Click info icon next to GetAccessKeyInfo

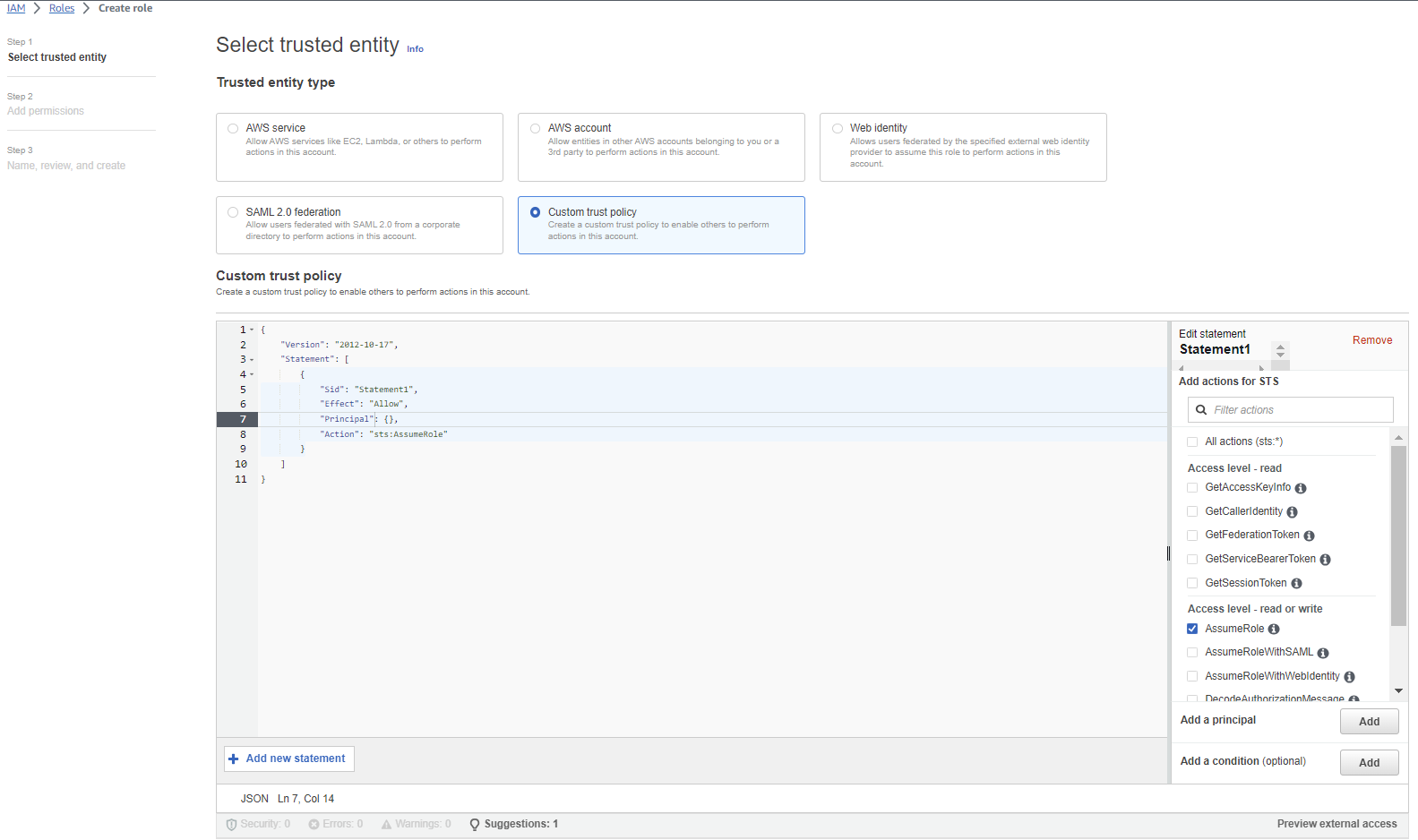tap(1301, 488)
